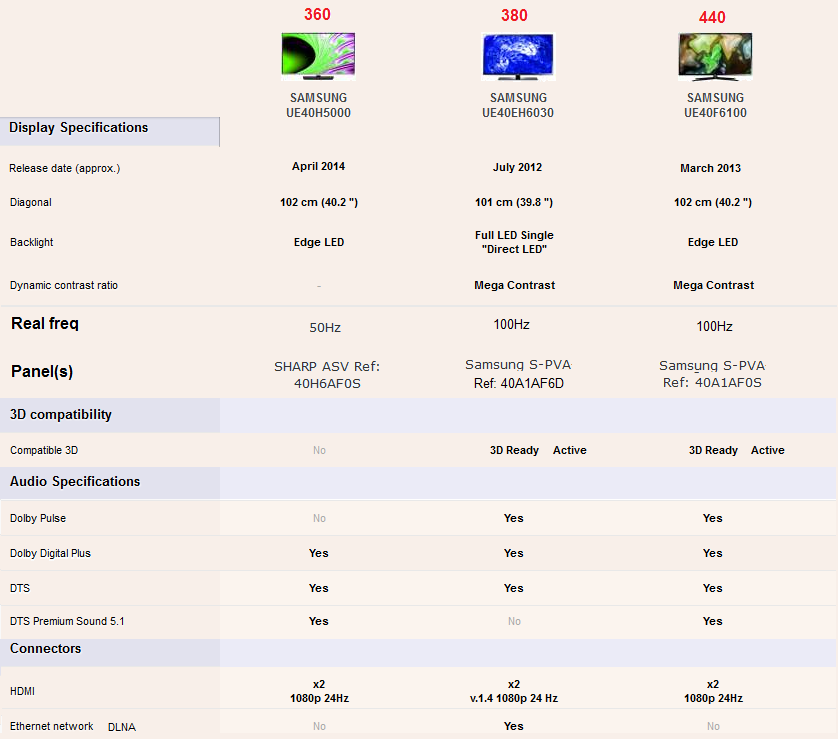Viewport: 838px width, 739px height.
Task: Click Full LED Single "Direct LED" backlight value
Action: click(514, 242)
